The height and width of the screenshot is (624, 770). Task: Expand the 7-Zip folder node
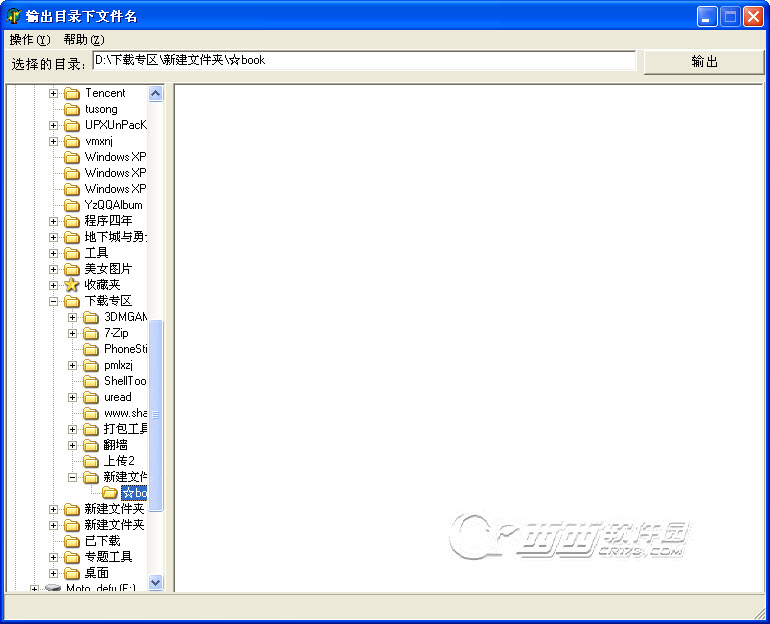(x=73, y=333)
